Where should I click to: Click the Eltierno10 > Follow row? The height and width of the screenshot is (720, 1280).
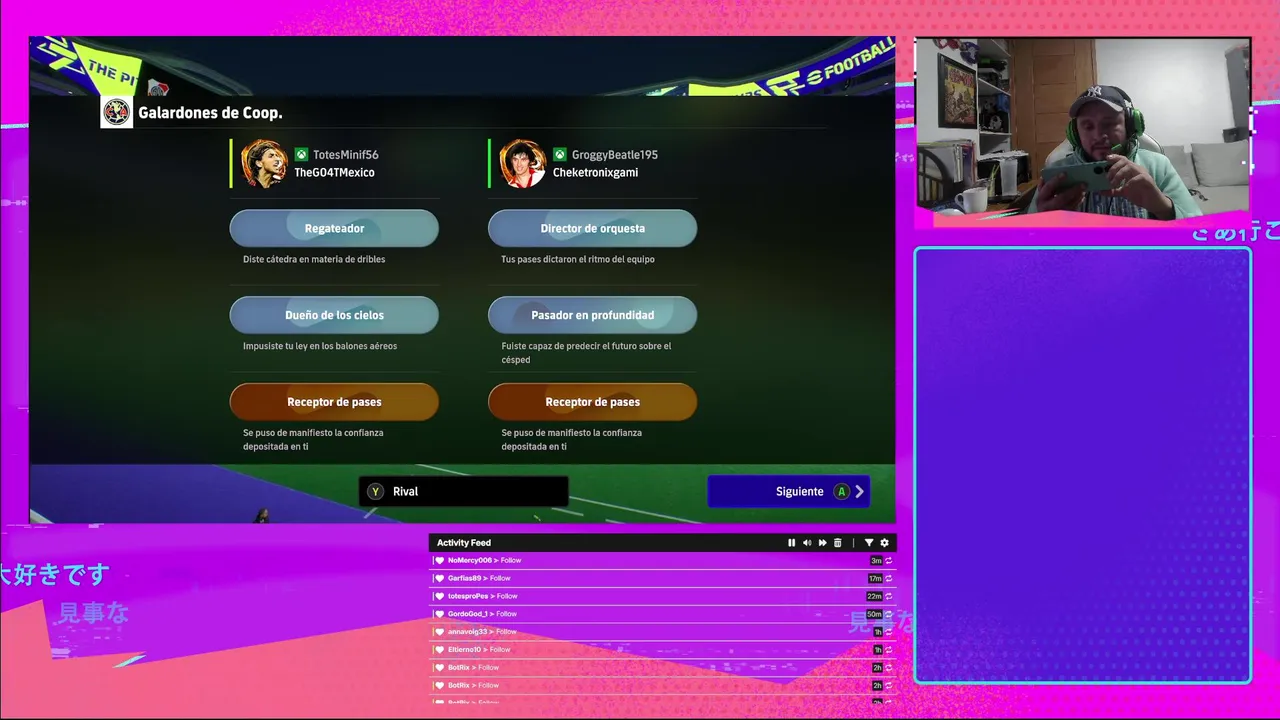pos(662,650)
